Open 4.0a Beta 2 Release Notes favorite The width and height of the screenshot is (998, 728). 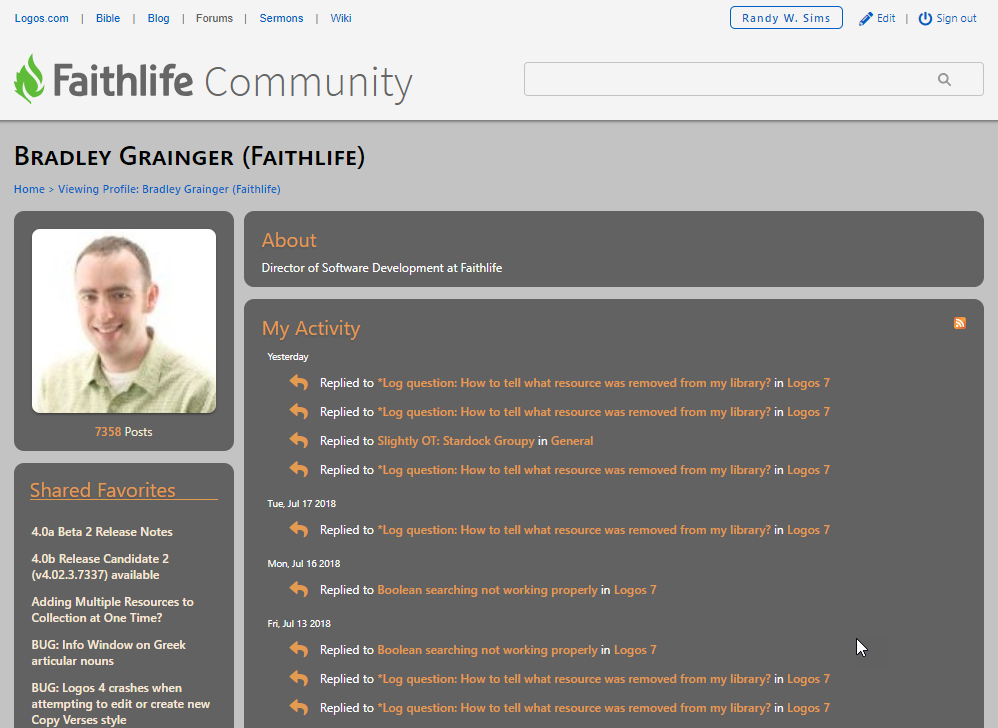(102, 531)
